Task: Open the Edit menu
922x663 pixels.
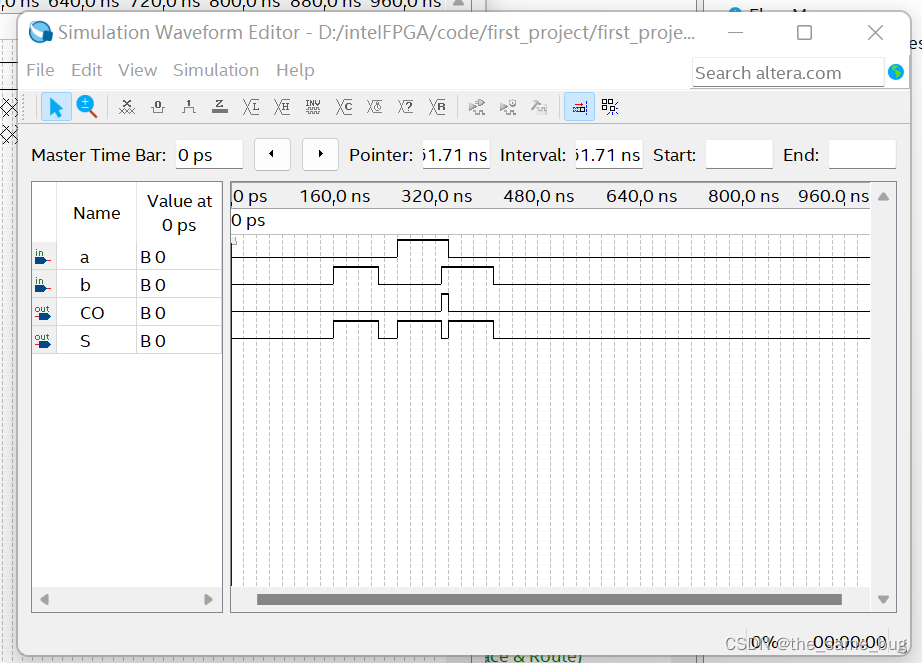Action: pyautogui.click(x=86, y=70)
